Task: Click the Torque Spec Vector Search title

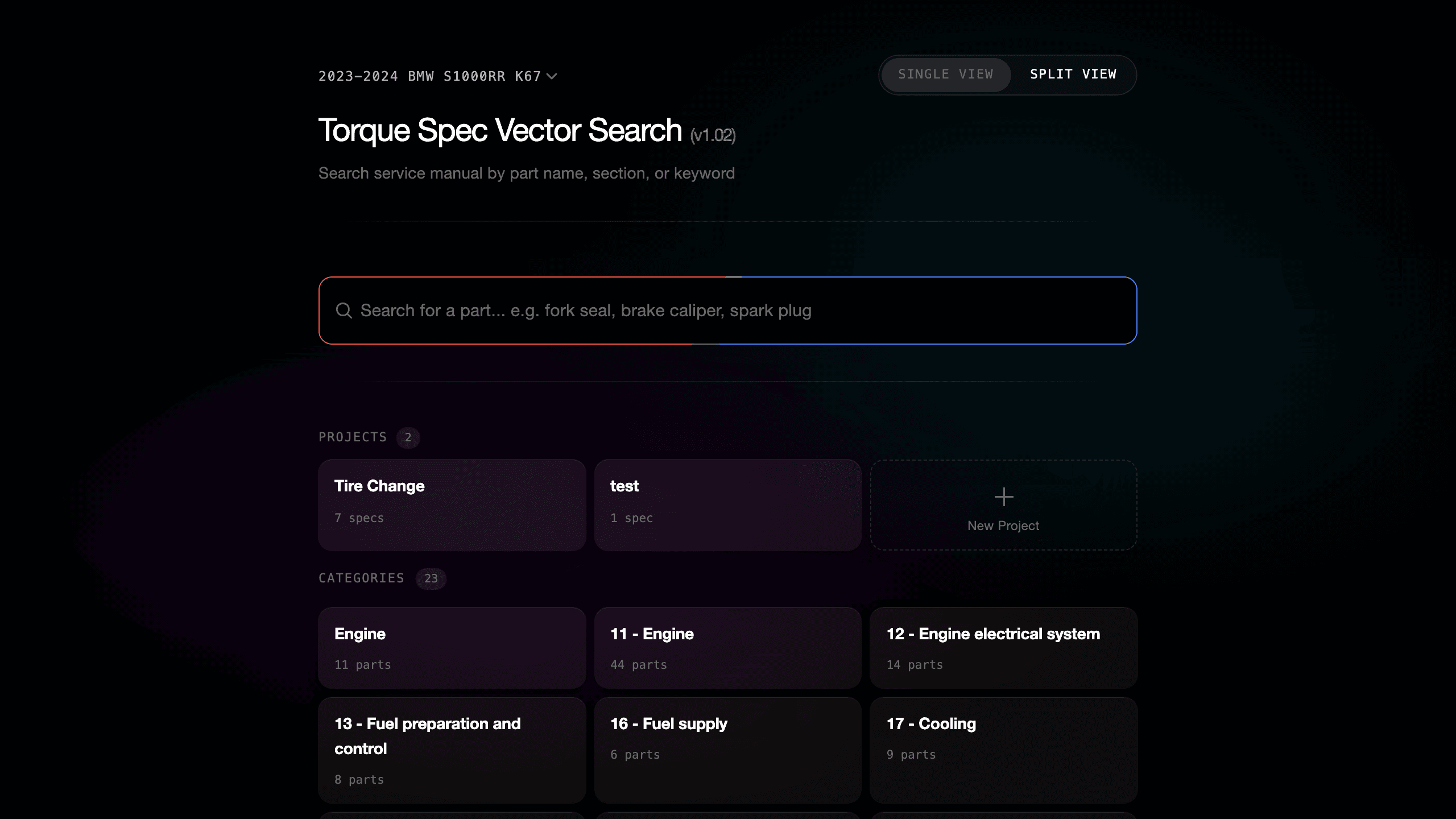Action: click(500, 130)
